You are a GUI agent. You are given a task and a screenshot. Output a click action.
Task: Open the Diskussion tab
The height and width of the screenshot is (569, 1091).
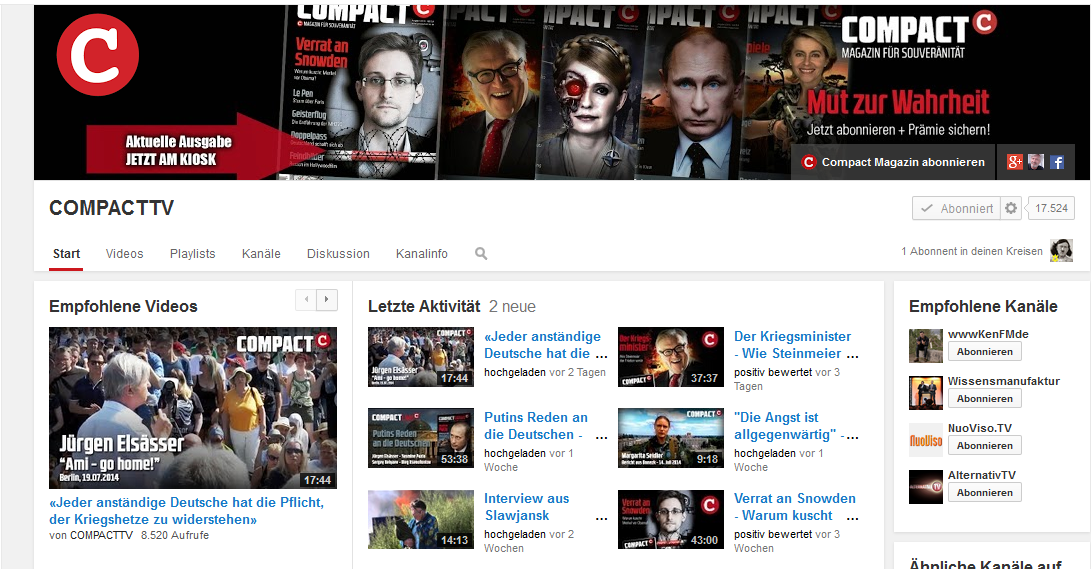[x=338, y=254]
